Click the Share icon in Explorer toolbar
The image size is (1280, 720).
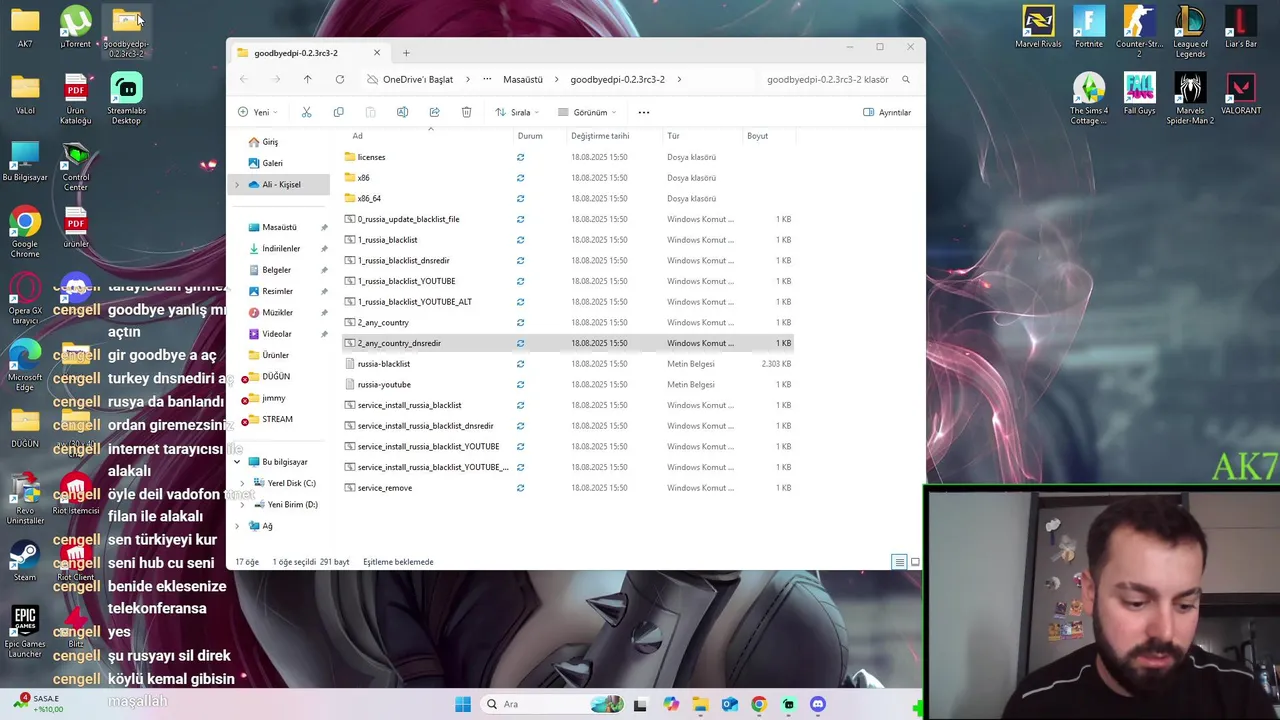pos(434,112)
